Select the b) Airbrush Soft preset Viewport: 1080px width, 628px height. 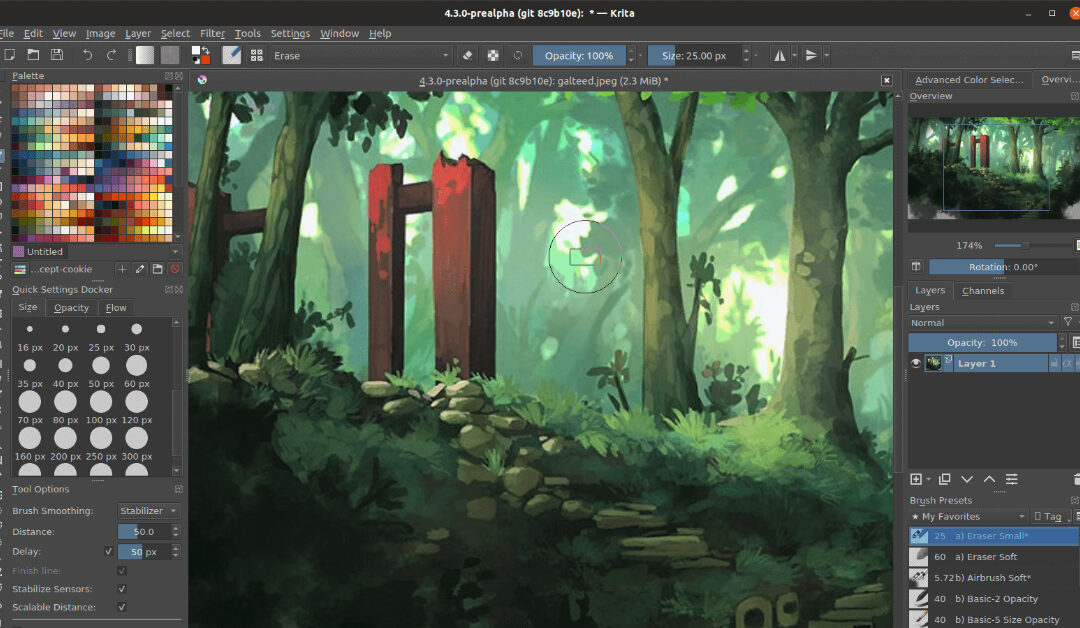(x=994, y=578)
